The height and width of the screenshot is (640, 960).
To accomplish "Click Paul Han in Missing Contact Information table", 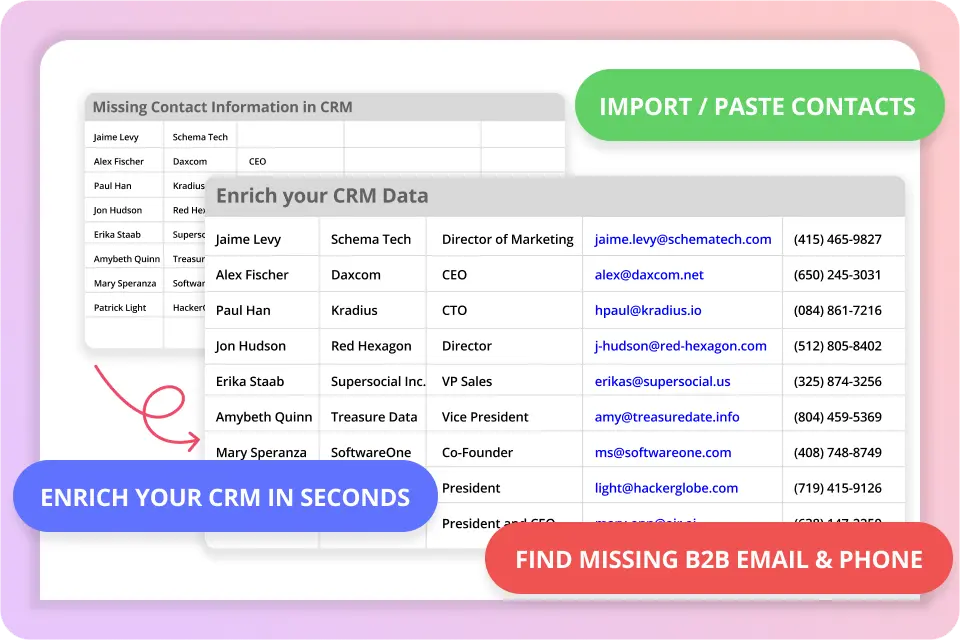I will point(113,186).
